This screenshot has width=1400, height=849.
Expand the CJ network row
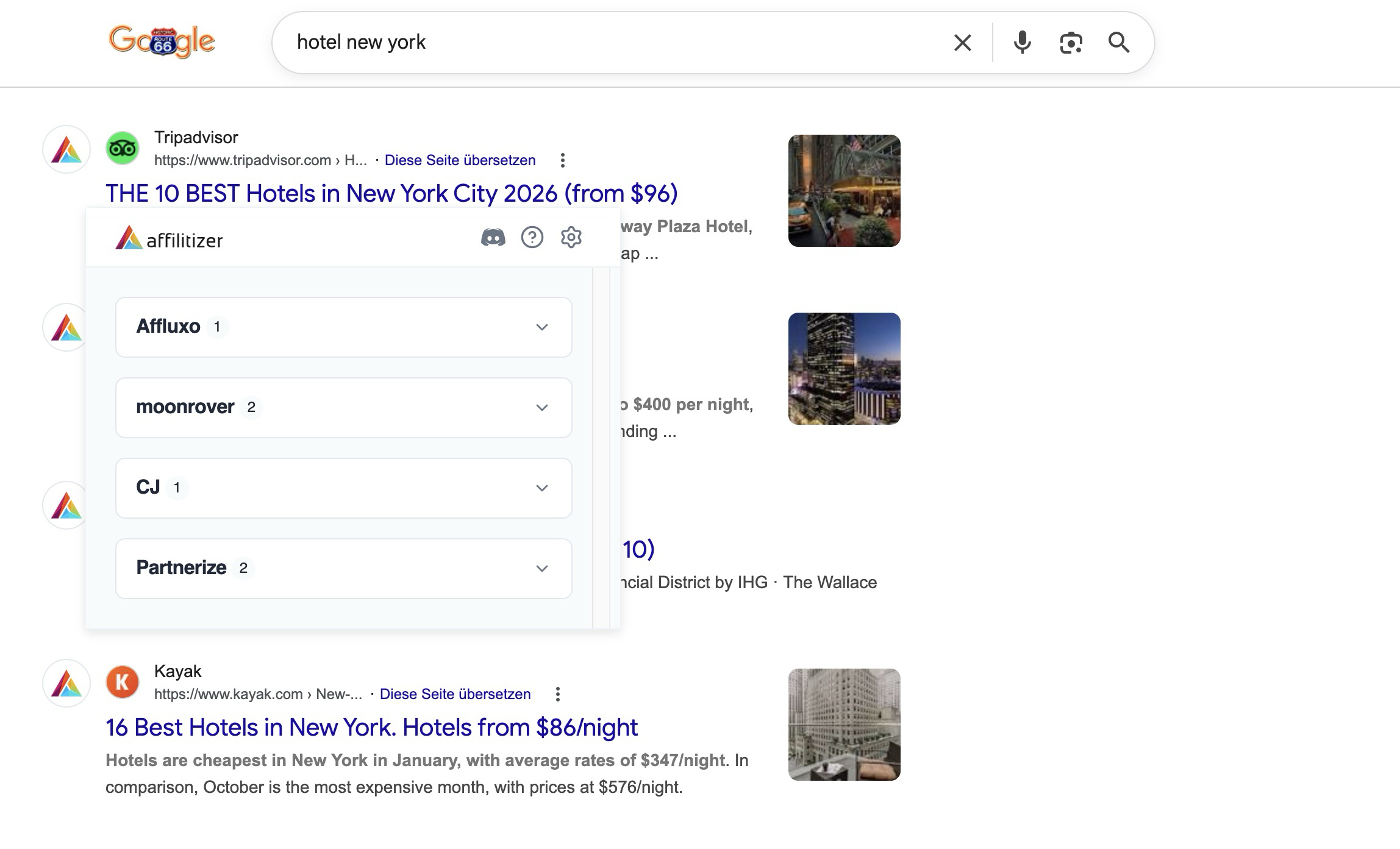click(344, 488)
